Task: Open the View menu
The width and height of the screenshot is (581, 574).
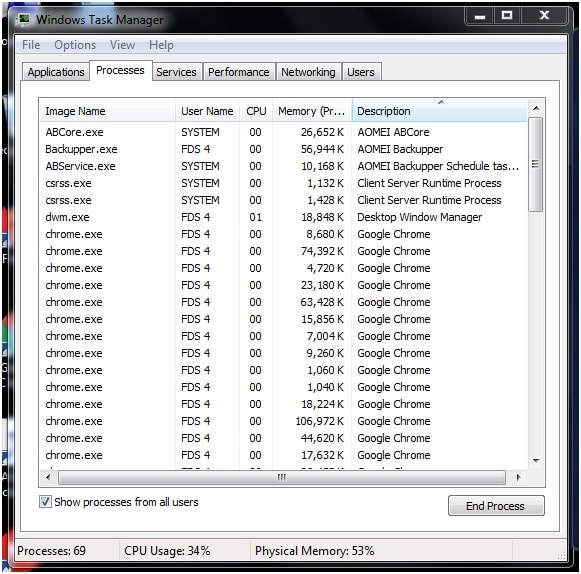Action: [x=122, y=45]
